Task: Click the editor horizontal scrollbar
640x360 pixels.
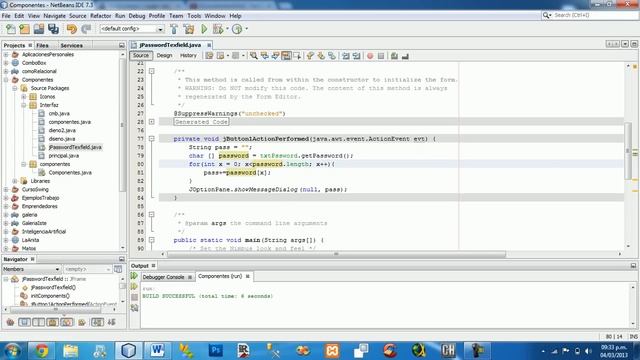Action: point(336,254)
